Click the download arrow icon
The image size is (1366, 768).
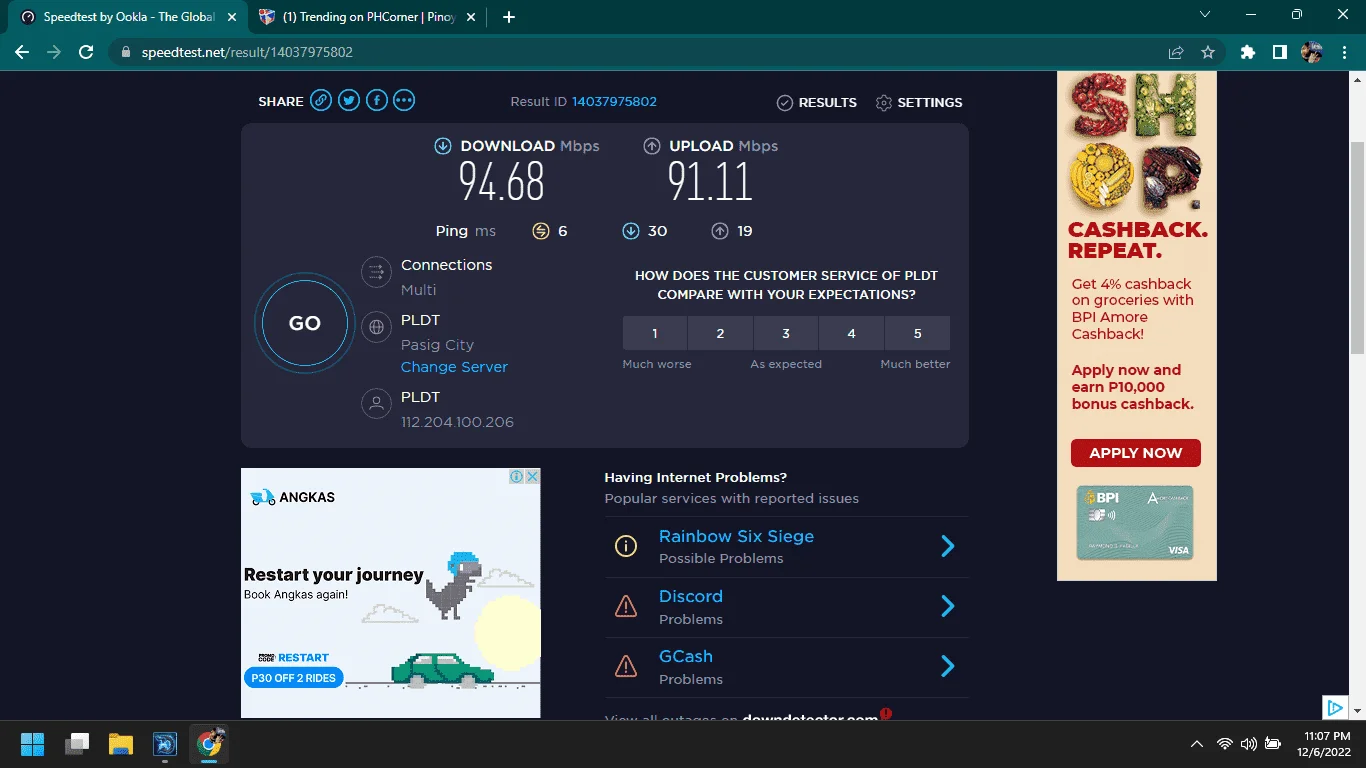click(443, 146)
